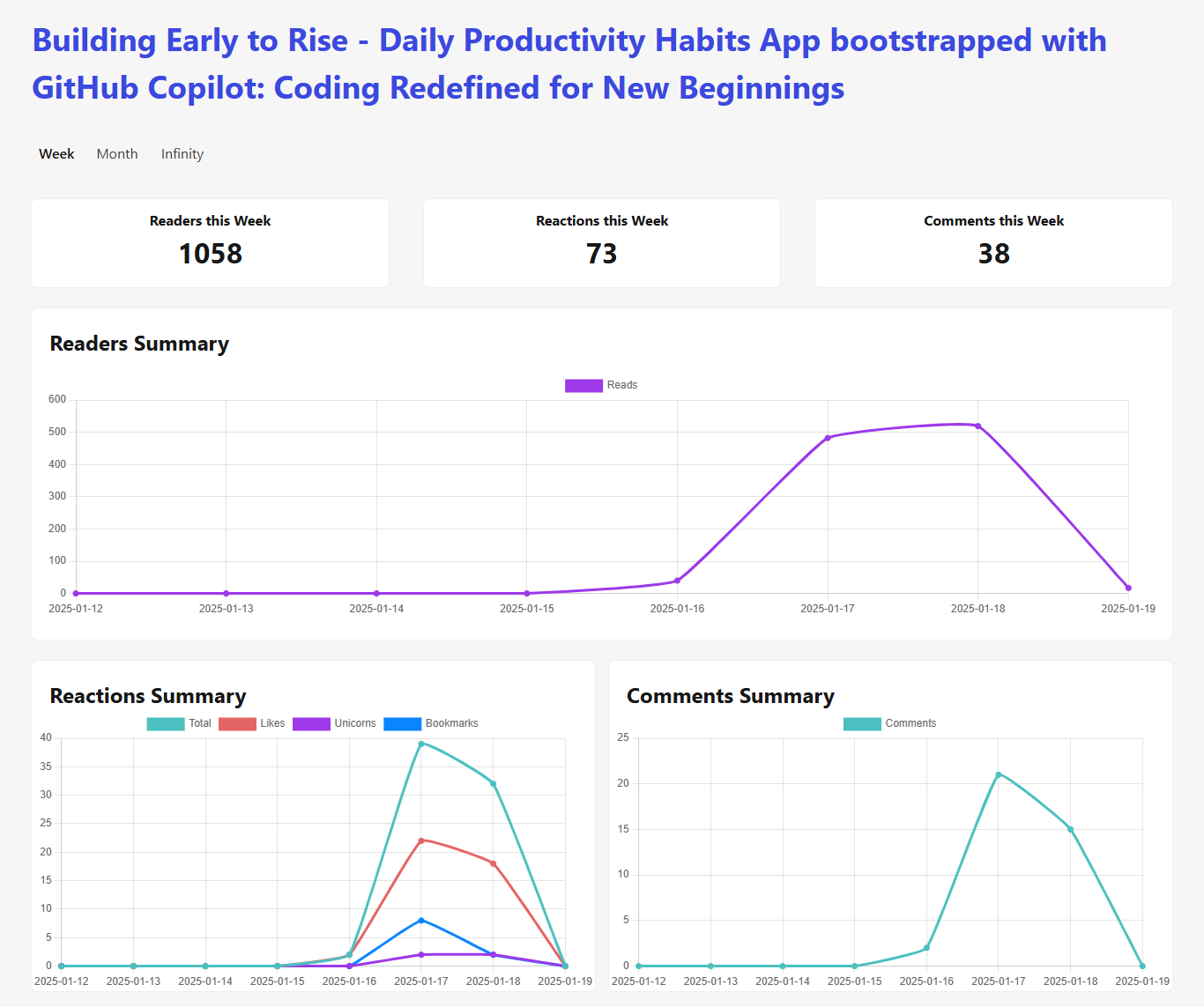Click the Comments Summary heading
Viewport: 1204px width, 1007px height.
click(x=731, y=696)
